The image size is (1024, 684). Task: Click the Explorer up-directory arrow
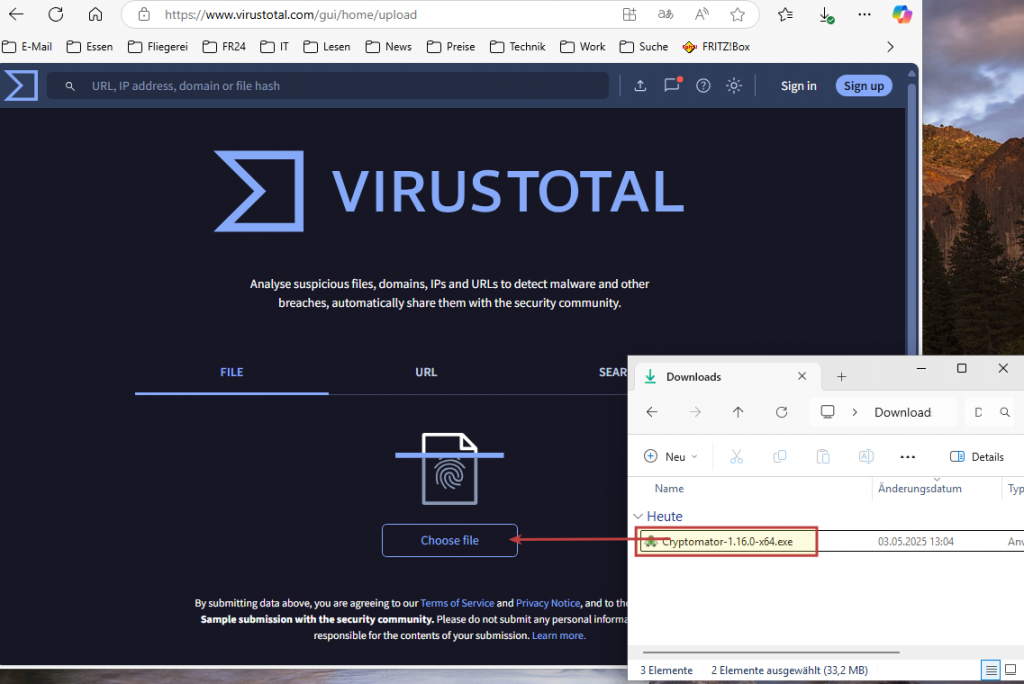point(738,412)
